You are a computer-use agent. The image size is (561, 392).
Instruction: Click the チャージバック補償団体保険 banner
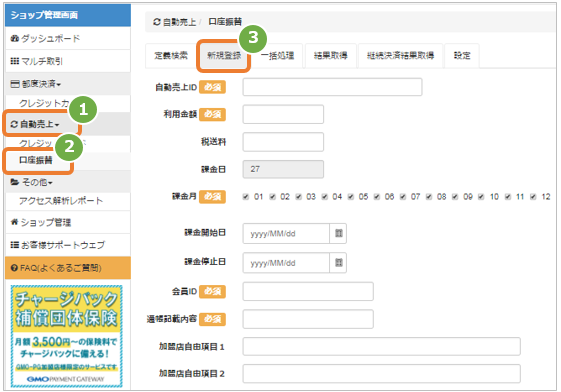[x=67, y=336]
